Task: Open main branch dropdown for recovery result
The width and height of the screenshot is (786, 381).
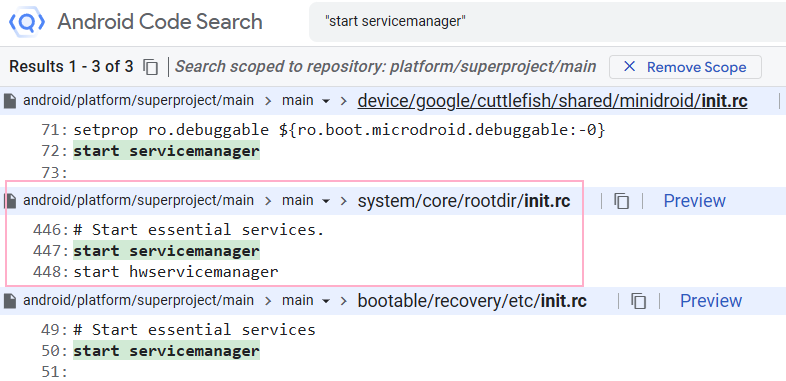Action: click(x=306, y=301)
